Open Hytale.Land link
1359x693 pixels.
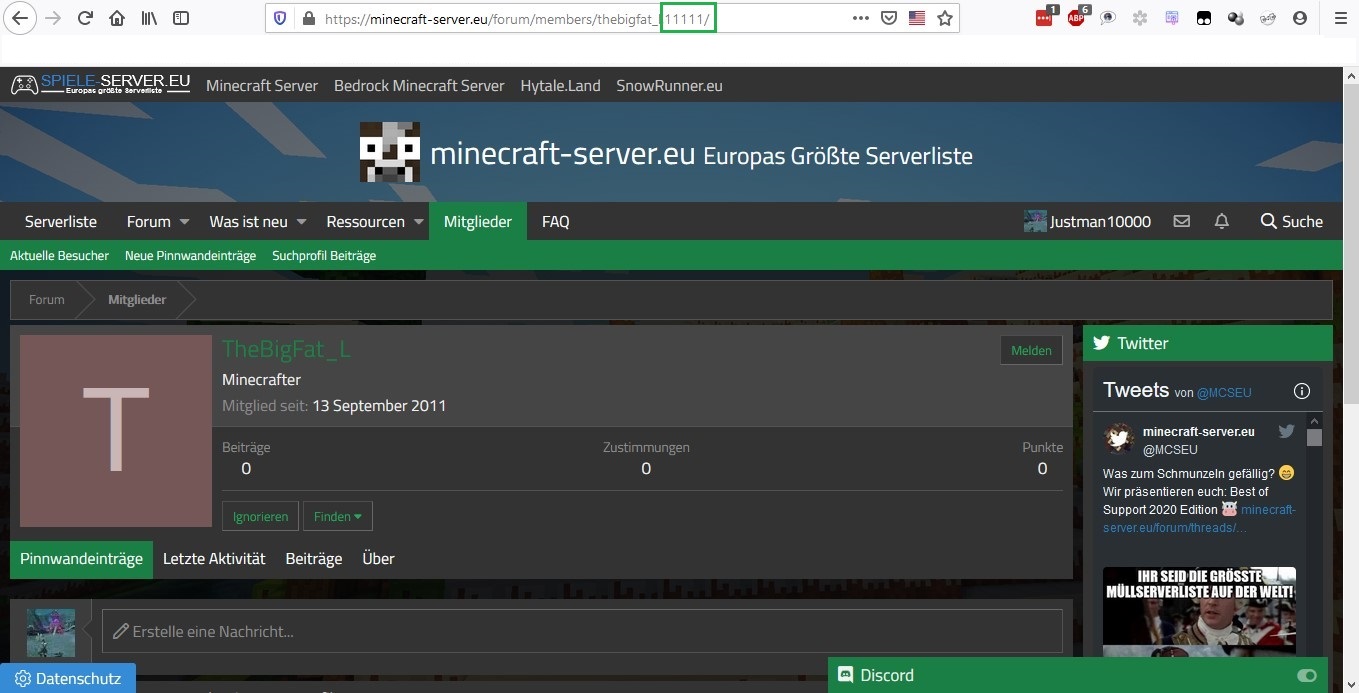point(560,86)
